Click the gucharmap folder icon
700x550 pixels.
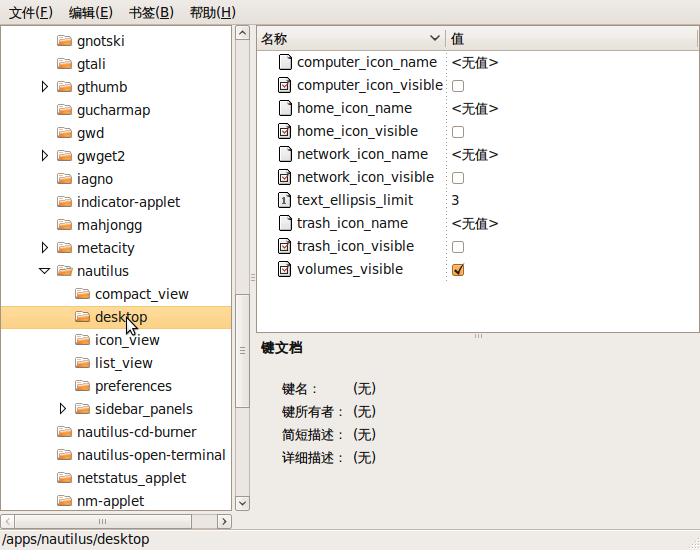pos(65,109)
